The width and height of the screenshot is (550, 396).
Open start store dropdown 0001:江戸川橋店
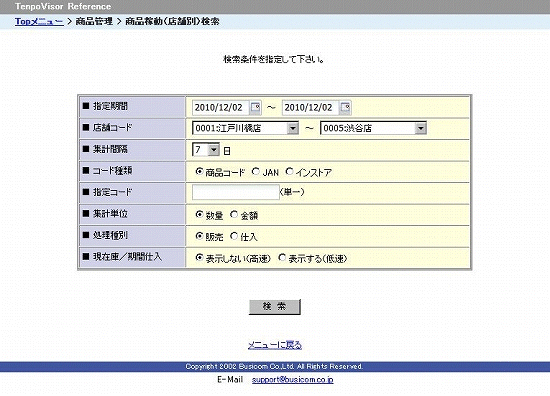coord(245,128)
